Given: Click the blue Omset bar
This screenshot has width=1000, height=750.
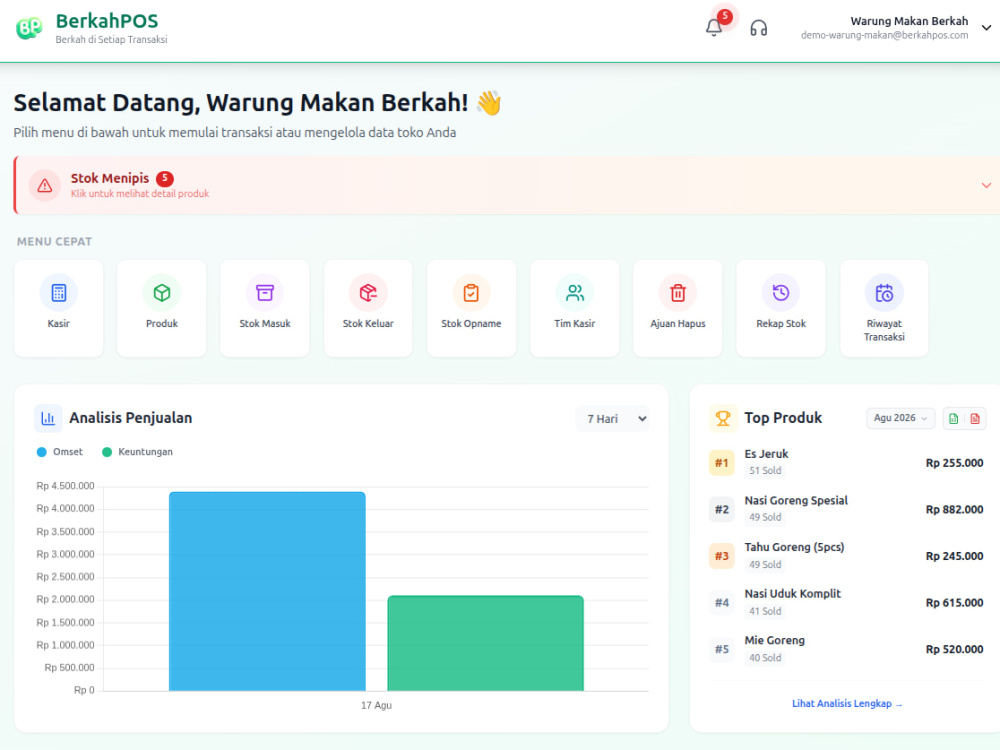Looking at the screenshot, I should point(267,591).
